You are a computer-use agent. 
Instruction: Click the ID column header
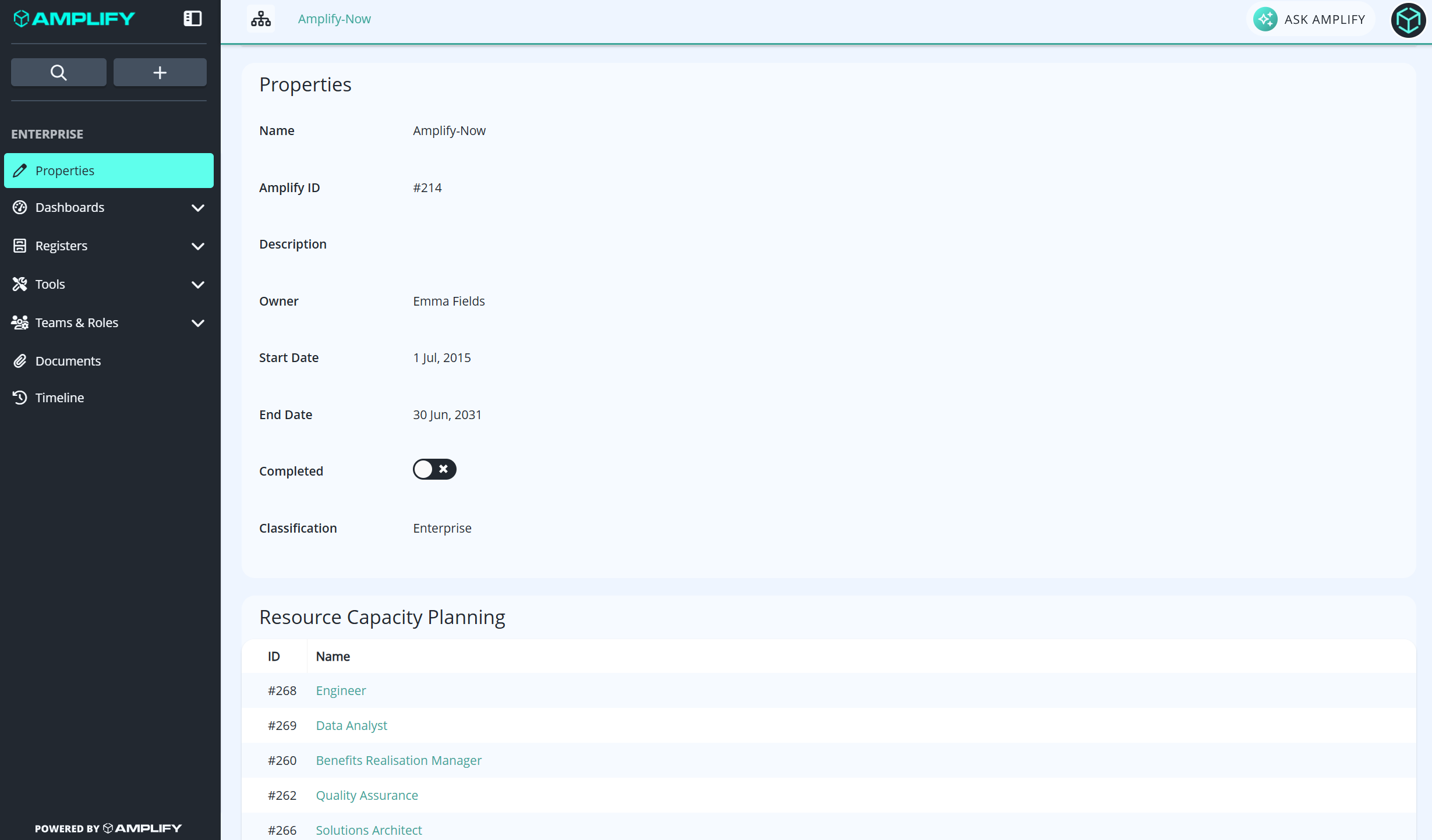274,656
